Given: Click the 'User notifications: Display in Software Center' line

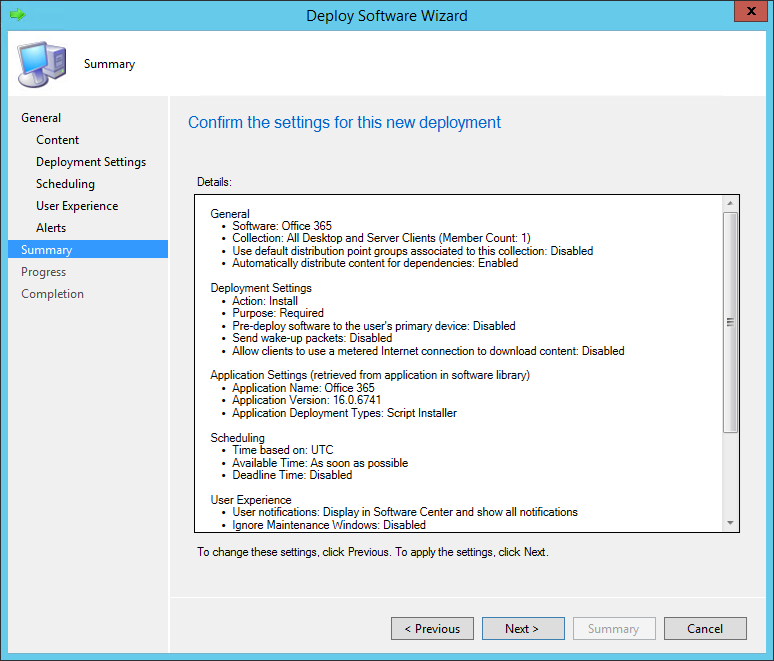Looking at the screenshot, I should point(405,512).
